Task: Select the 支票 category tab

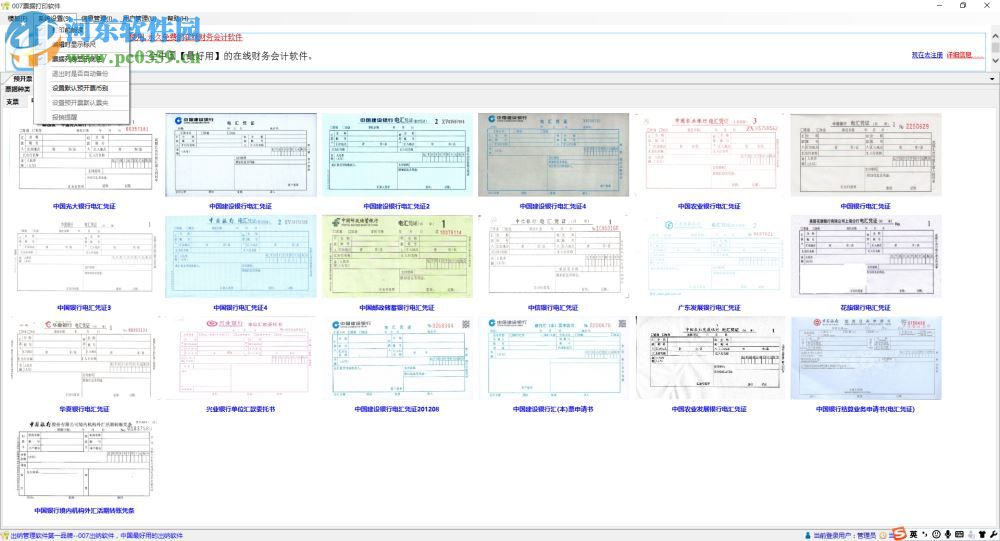Action: coord(13,101)
